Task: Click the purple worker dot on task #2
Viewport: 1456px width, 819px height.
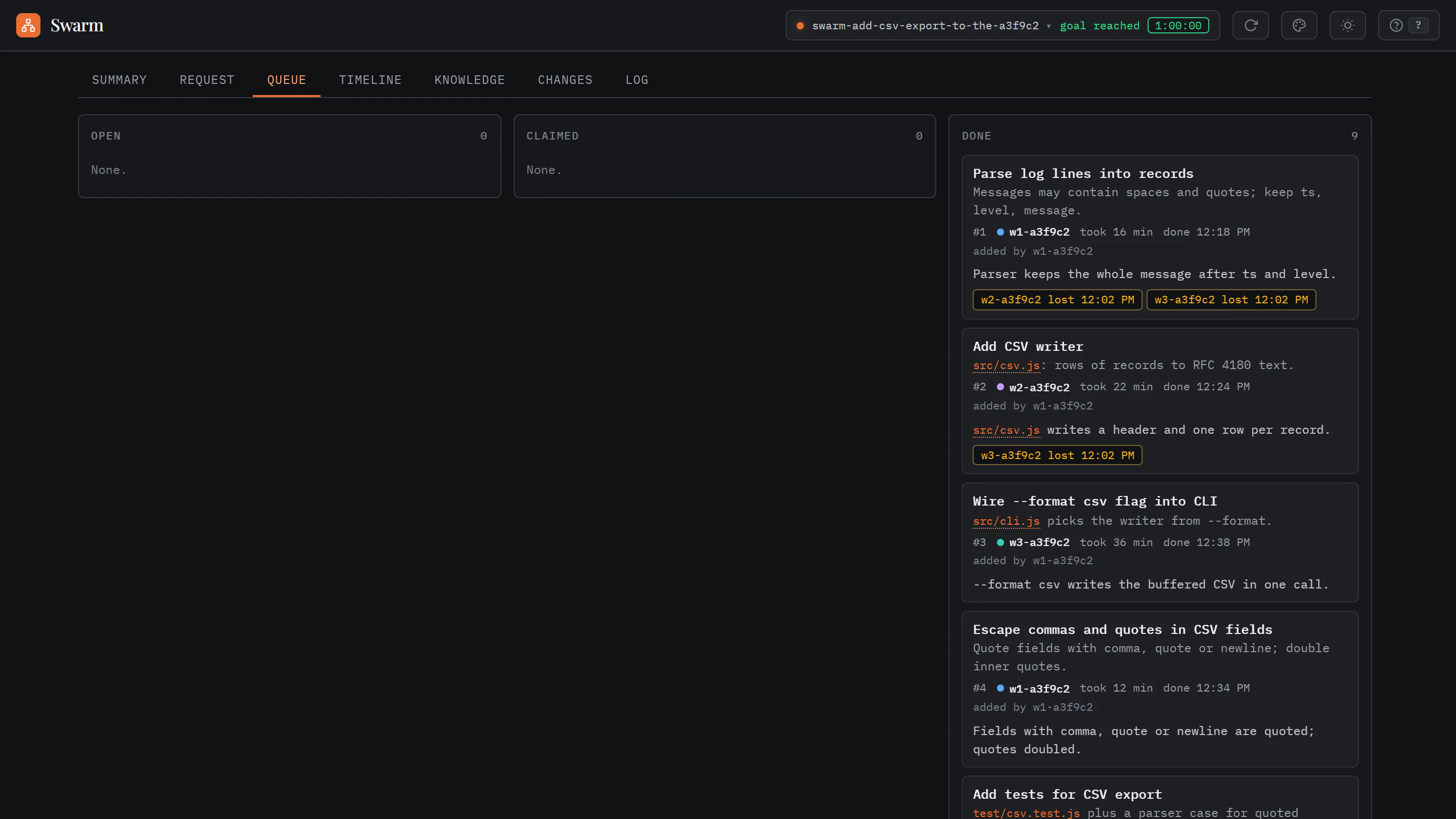Action: pyautogui.click(x=1000, y=387)
